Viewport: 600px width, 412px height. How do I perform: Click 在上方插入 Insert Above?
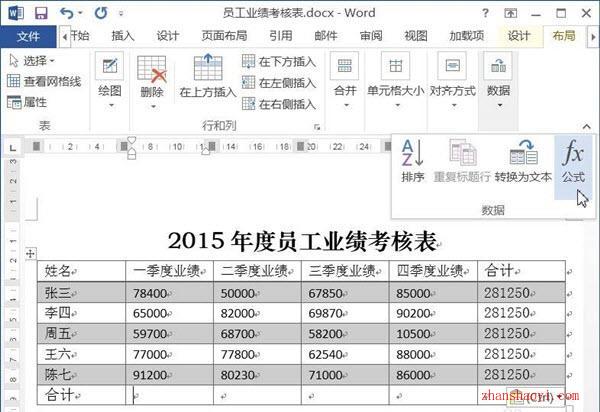point(208,76)
